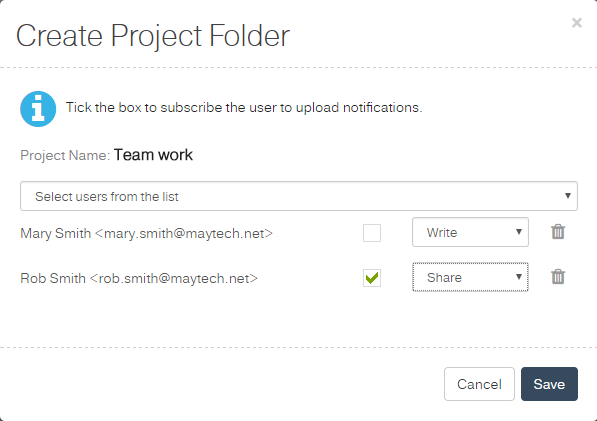Delete Rob Smith with the trash icon
Screen dimensions: 597x421
coord(558,277)
